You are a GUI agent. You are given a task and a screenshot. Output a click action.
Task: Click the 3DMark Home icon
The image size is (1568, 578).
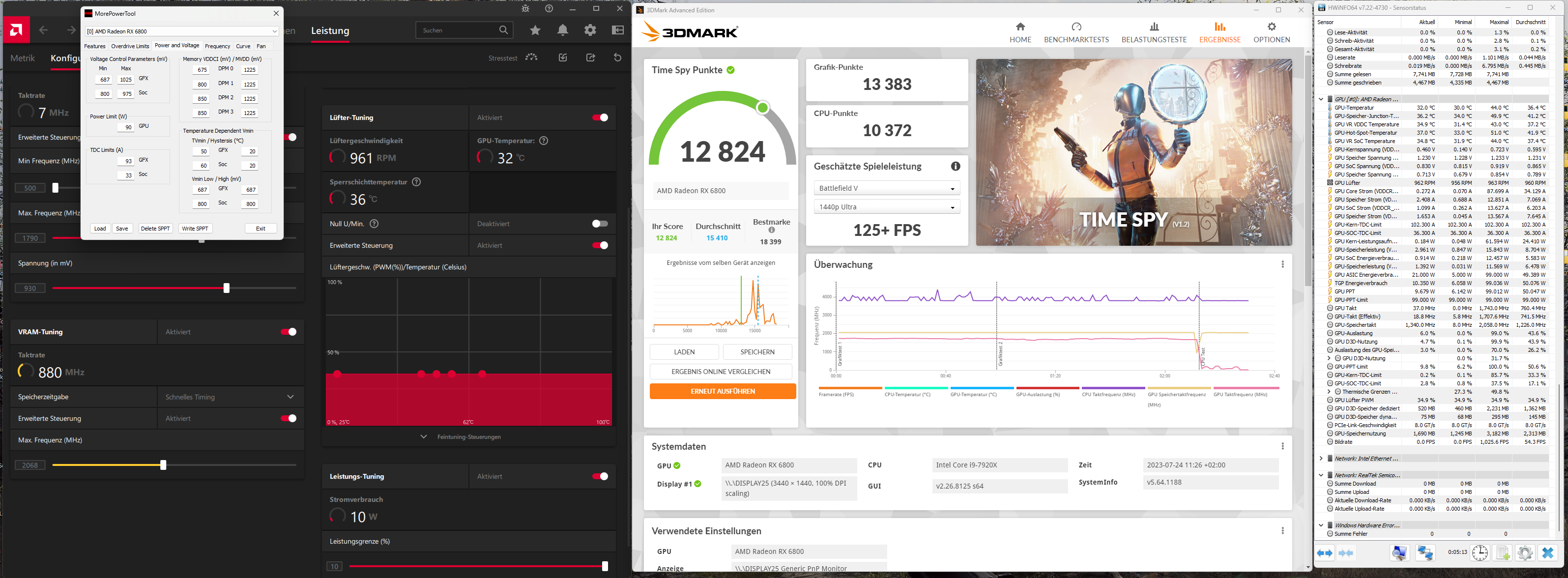tap(1020, 27)
